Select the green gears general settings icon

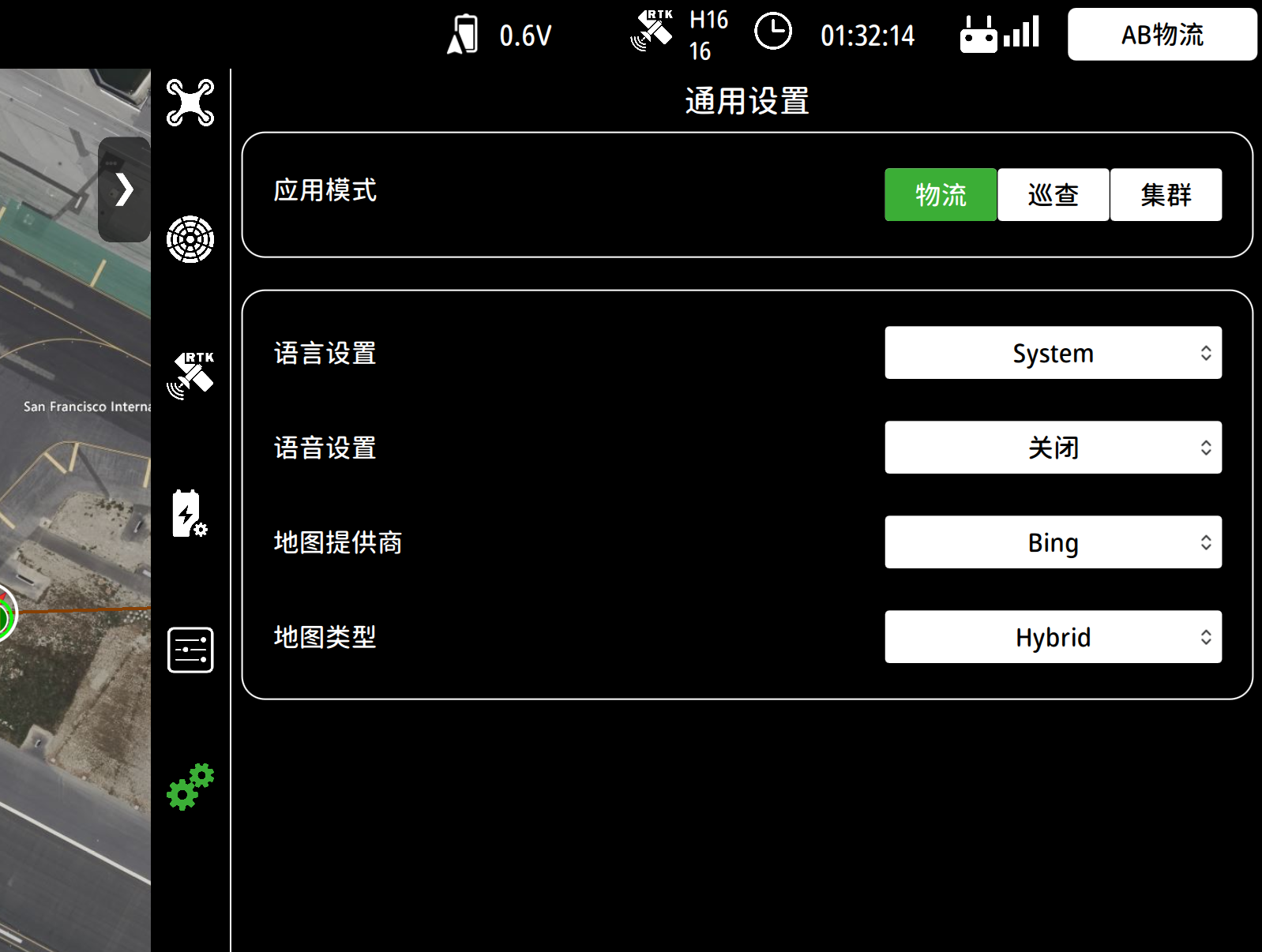[190, 786]
